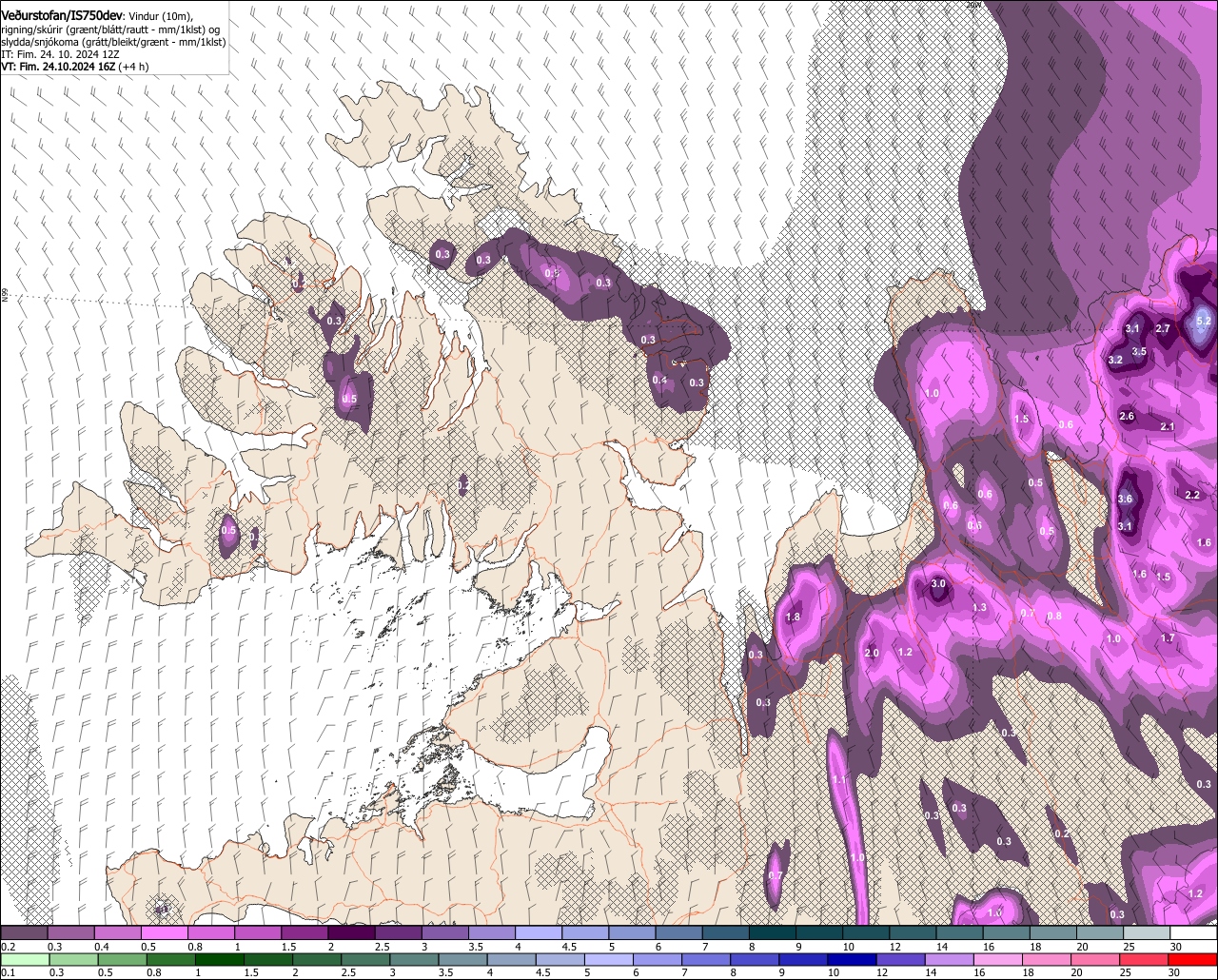Screen dimensions: 1218x980
Task: Select the dark purple top-row swatch between 2 and 2.5
Action: click(x=352, y=933)
